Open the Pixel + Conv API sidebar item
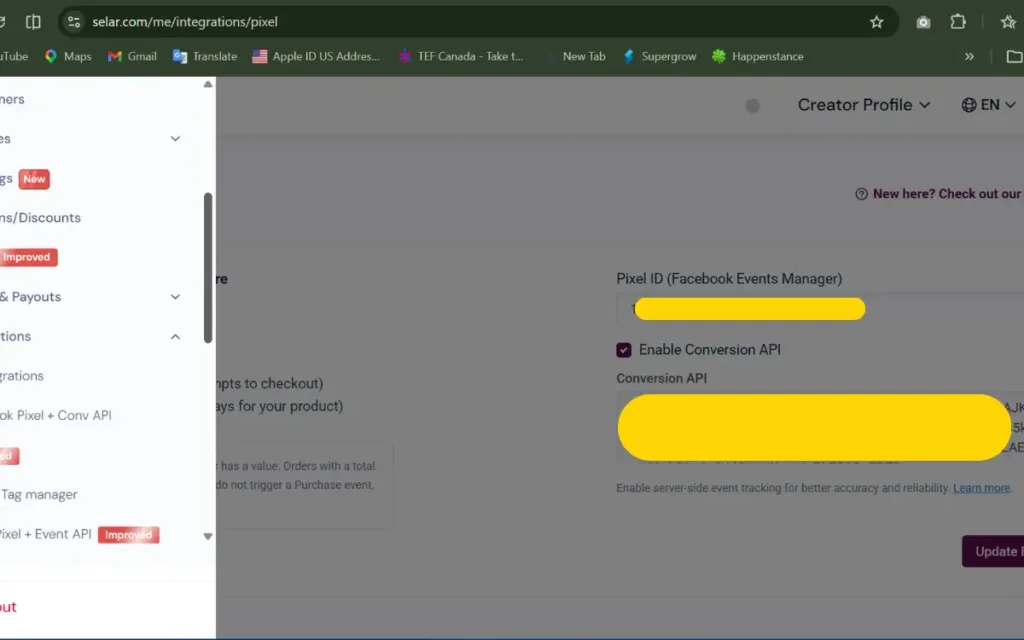 (56, 415)
